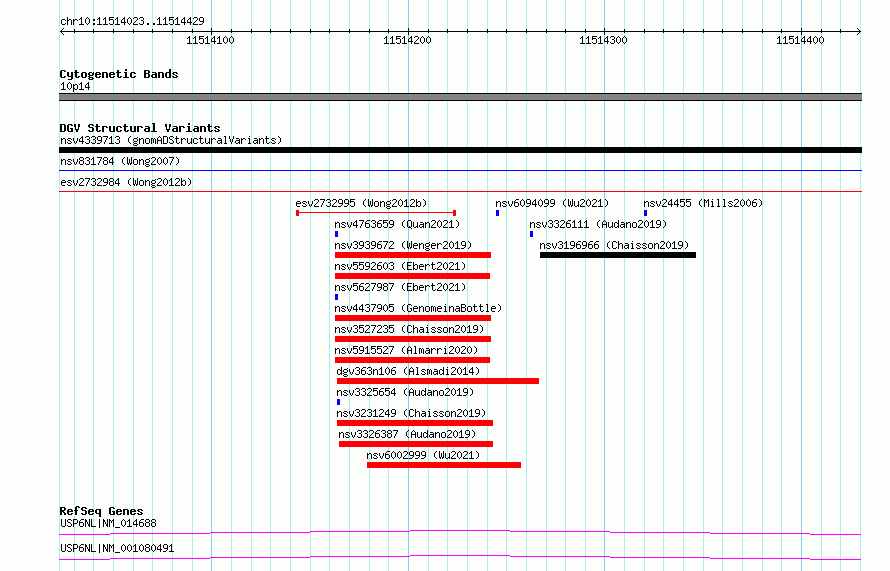The height and width of the screenshot is (571, 890).
Task: Select the red bar under nsv5915527
Action: [x=412, y=360]
